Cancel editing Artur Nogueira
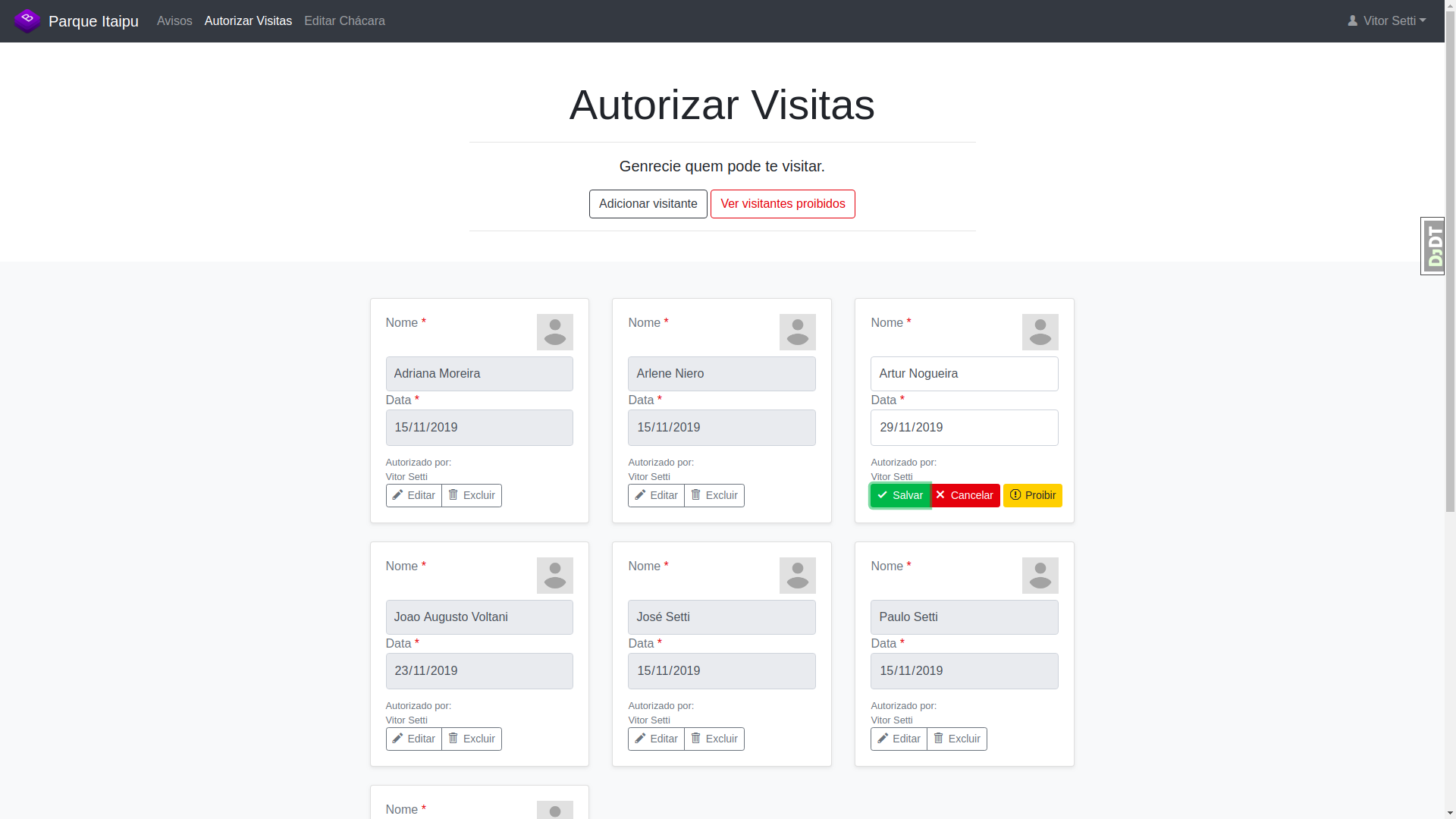This screenshot has height=819, width=1456. click(965, 495)
